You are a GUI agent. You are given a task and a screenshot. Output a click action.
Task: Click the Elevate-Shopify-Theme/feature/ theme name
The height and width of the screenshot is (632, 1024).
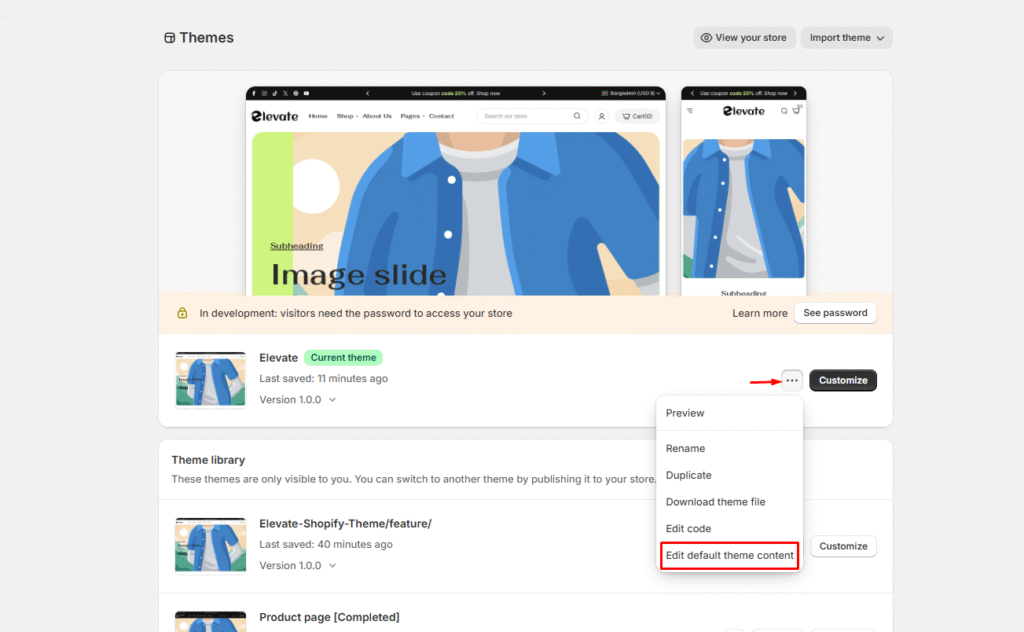[345, 524]
